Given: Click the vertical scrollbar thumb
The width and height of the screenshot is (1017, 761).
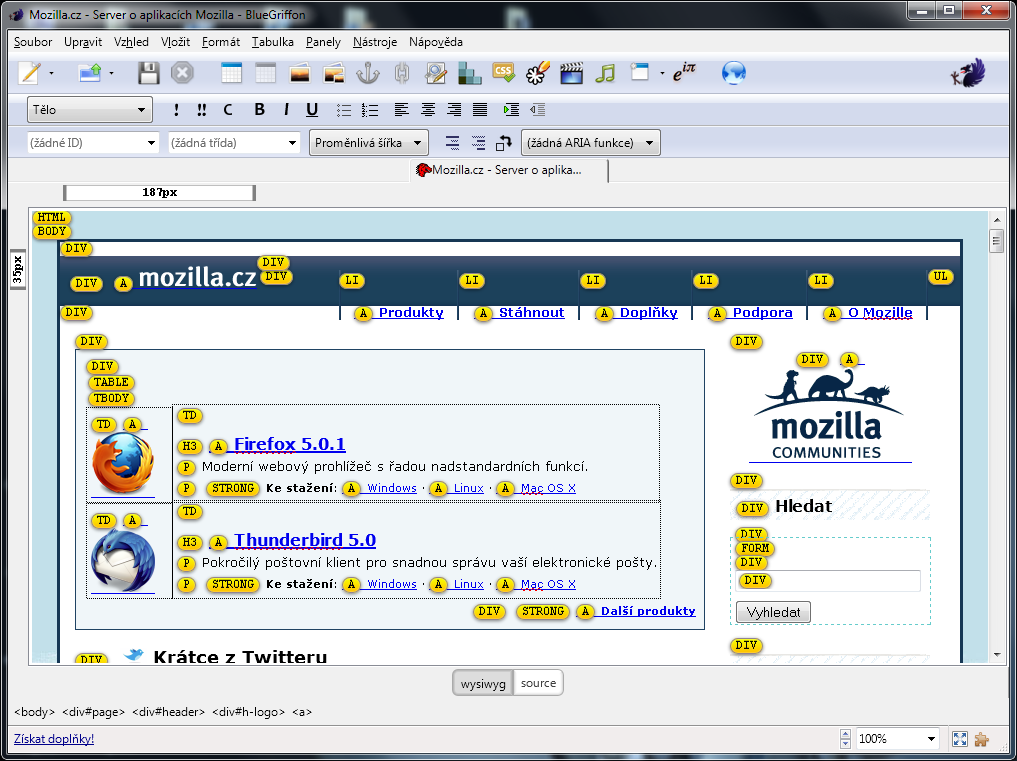Looking at the screenshot, I should click(997, 241).
